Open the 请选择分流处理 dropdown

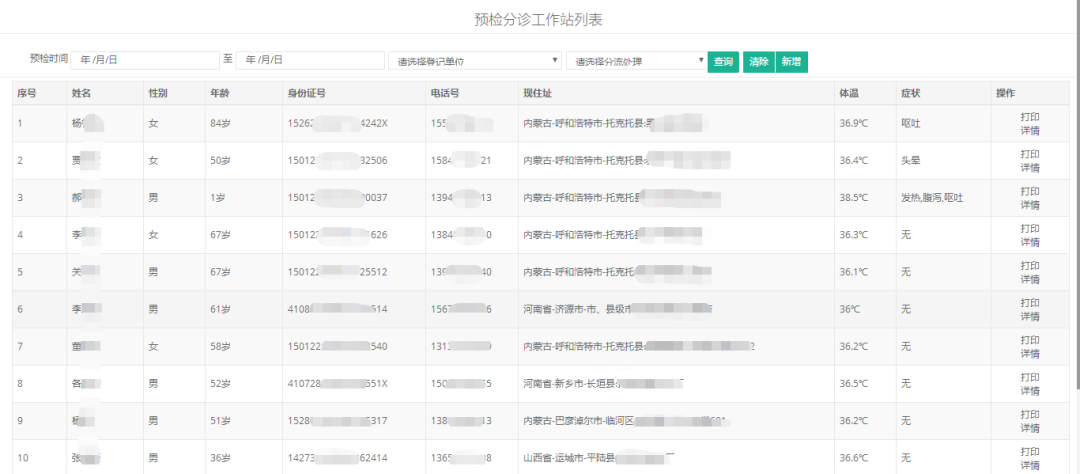click(635, 61)
